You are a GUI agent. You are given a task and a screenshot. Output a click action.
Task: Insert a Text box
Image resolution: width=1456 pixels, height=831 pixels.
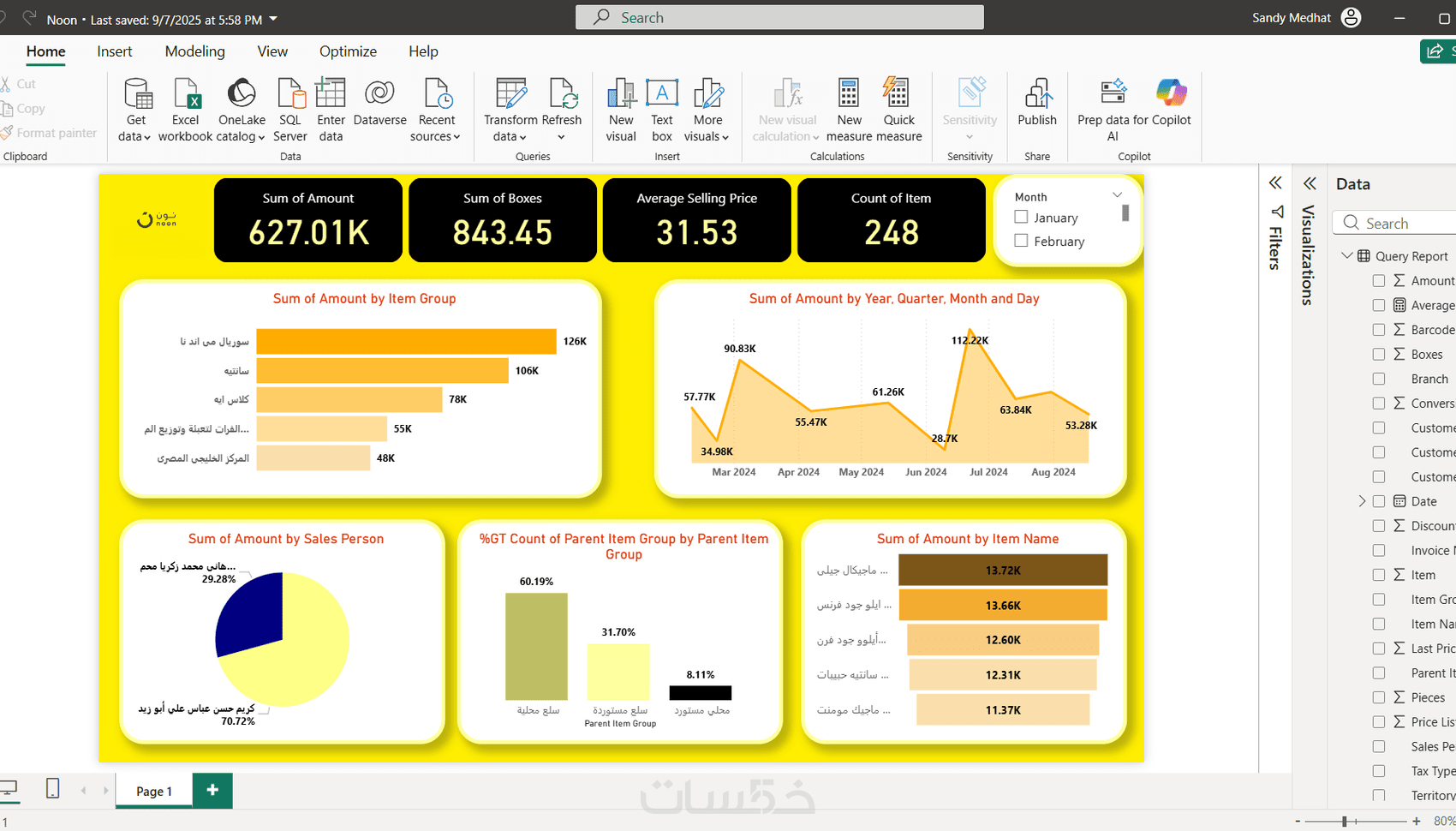[x=662, y=109]
